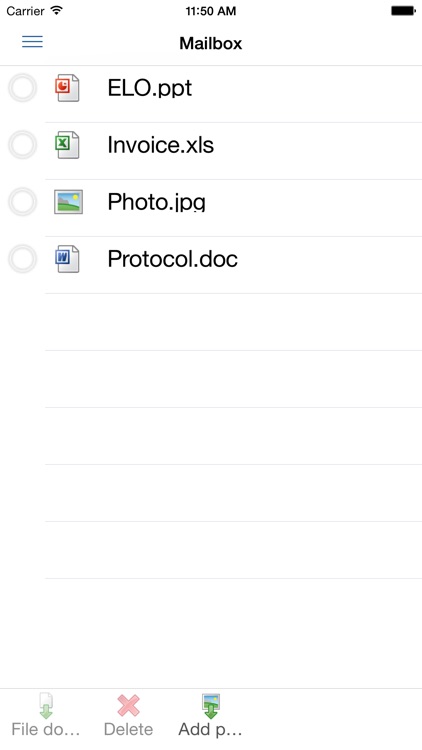This screenshot has height=750, width=422.
Task: Tap the 'File do…' toolbar label
Action: click(x=46, y=729)
